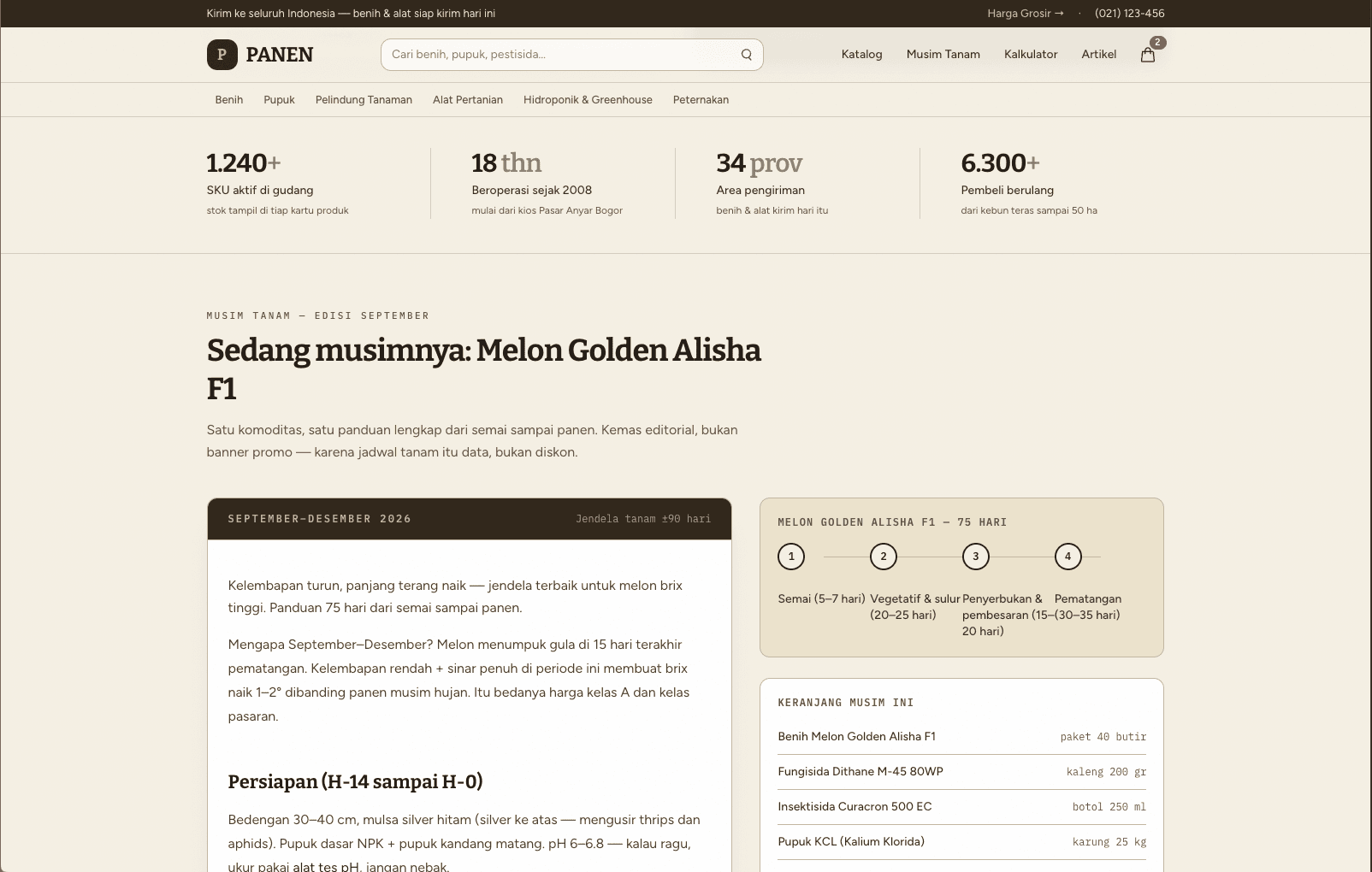Open the Artikel section

[x=1099, y=55]
